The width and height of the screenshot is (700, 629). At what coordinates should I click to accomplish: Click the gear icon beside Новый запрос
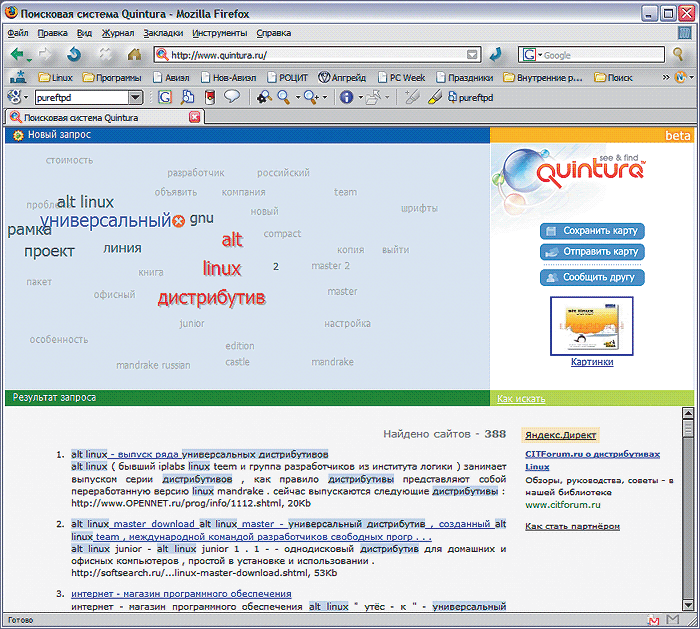point(18,135)
